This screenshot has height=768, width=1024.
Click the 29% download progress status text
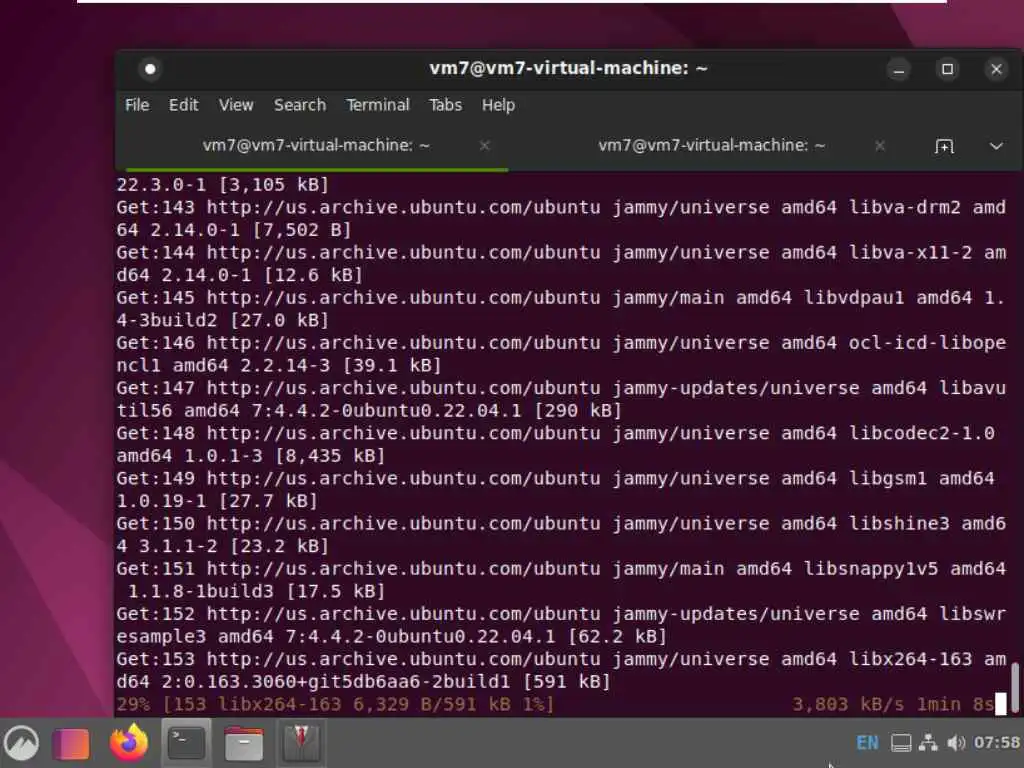(335, 704)
